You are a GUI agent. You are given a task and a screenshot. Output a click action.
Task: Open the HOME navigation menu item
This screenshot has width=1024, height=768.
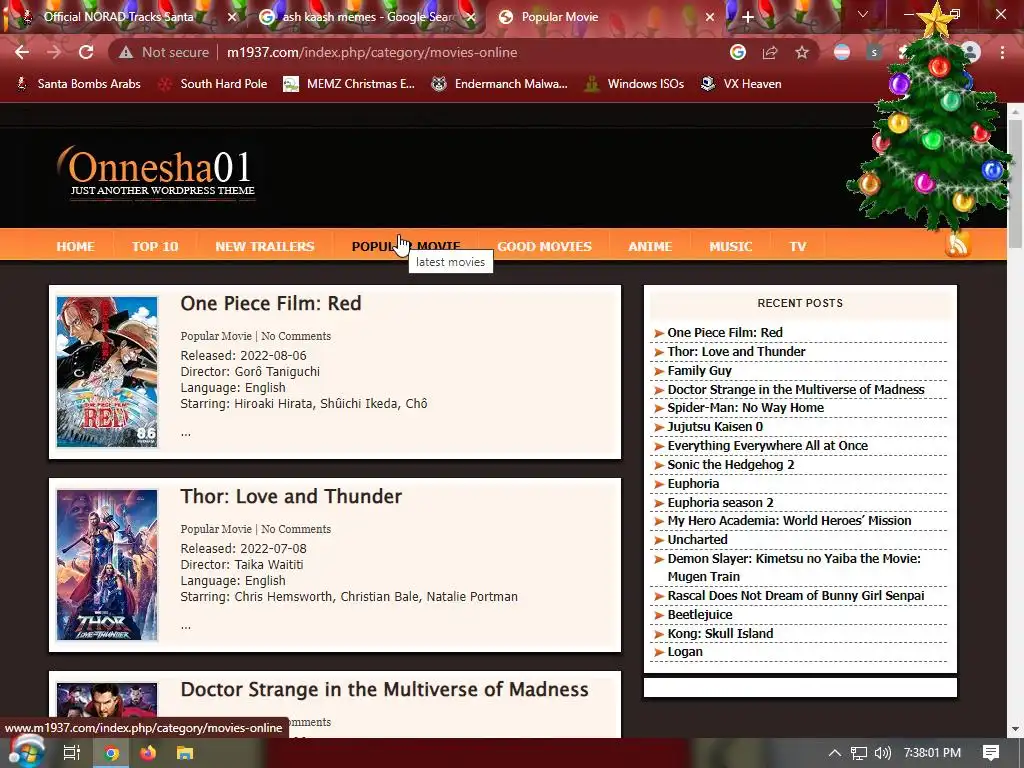75,246
